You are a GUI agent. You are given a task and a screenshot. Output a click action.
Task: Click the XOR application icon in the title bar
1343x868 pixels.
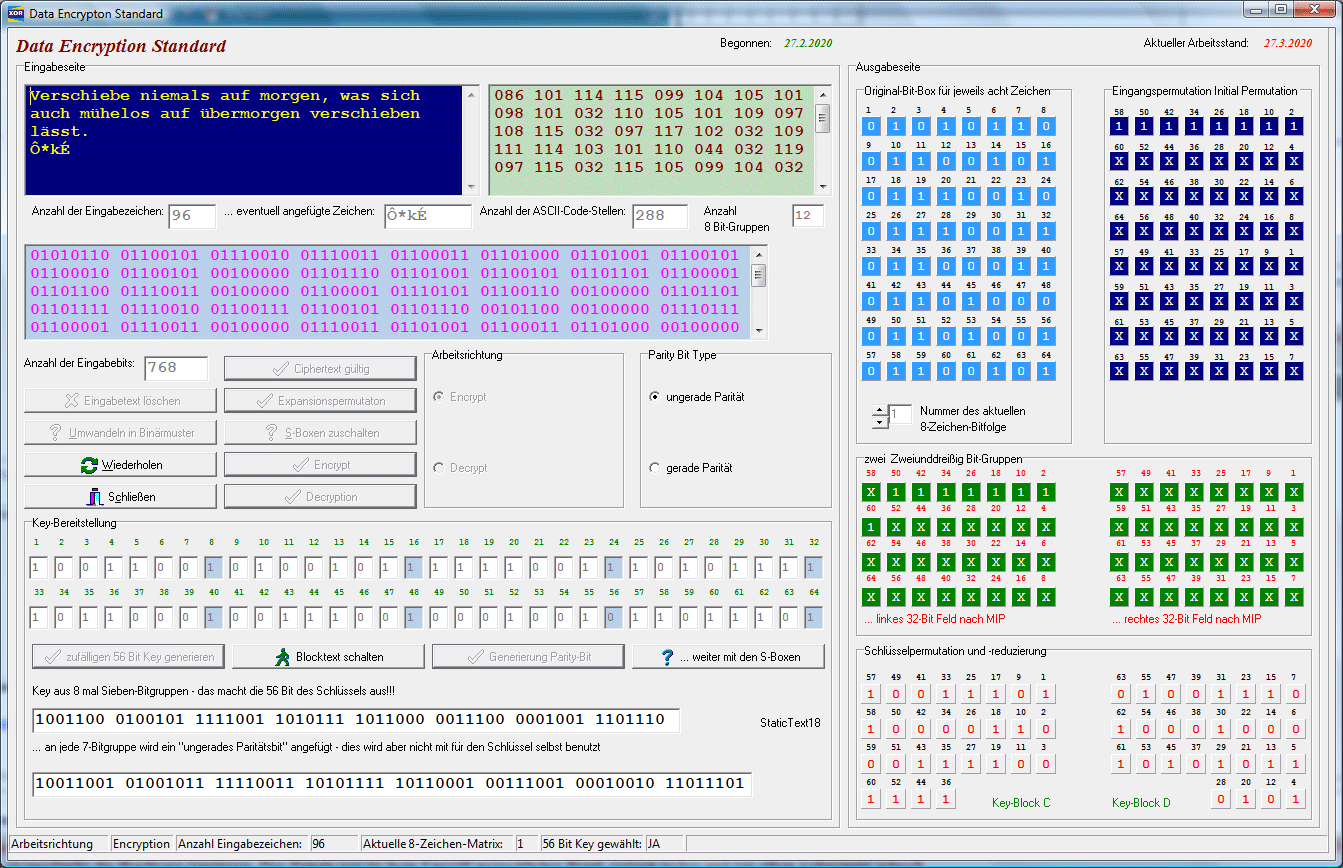point(16,14)
